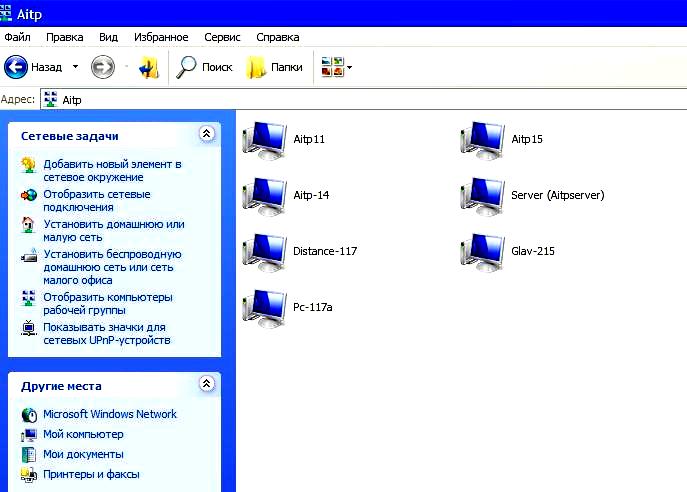Image resolution: width=687 pixels, height=492 pixels.
Task: Open the Избранное menu
Action: tap(161, 37)
